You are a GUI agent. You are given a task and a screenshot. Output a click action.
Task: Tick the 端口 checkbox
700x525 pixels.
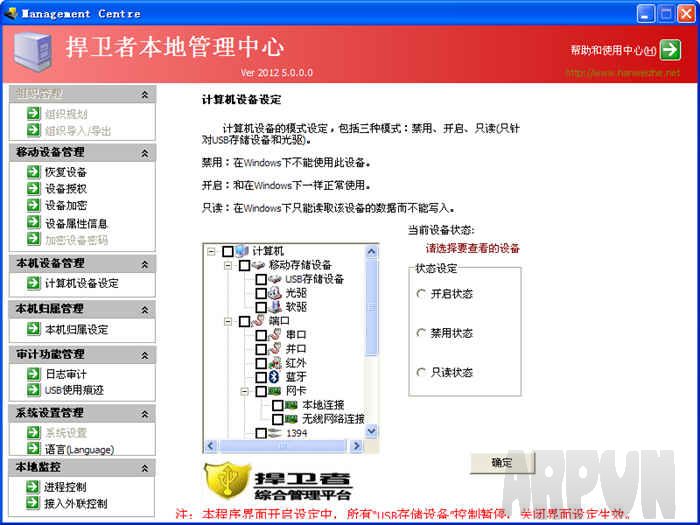coord(244,321)
